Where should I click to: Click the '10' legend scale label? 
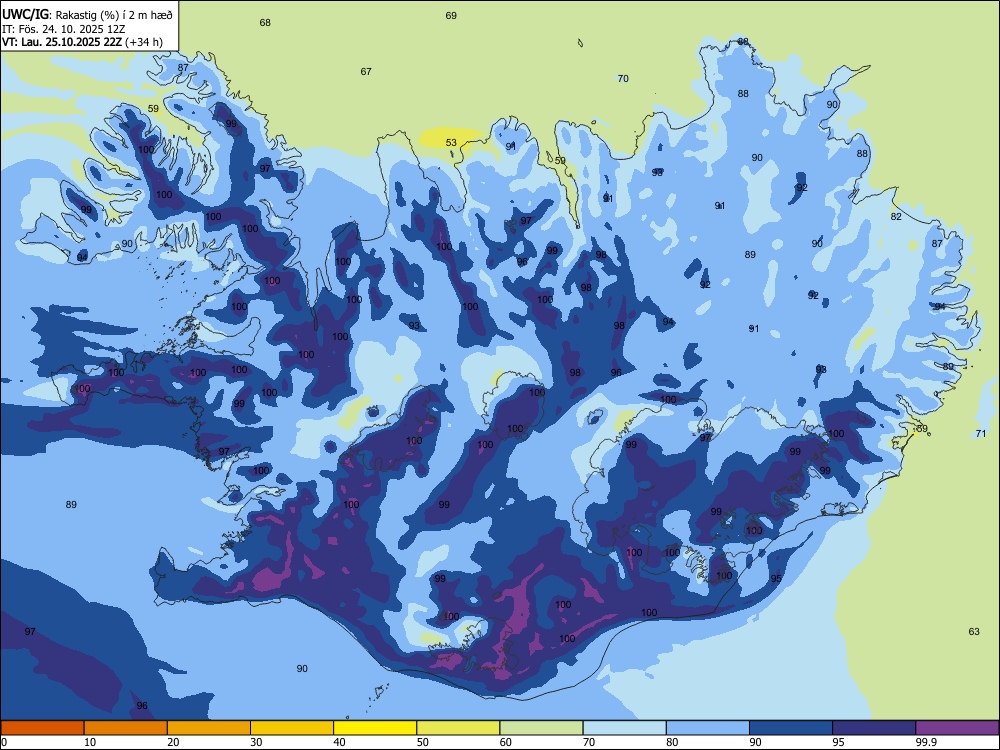[91, 742]
